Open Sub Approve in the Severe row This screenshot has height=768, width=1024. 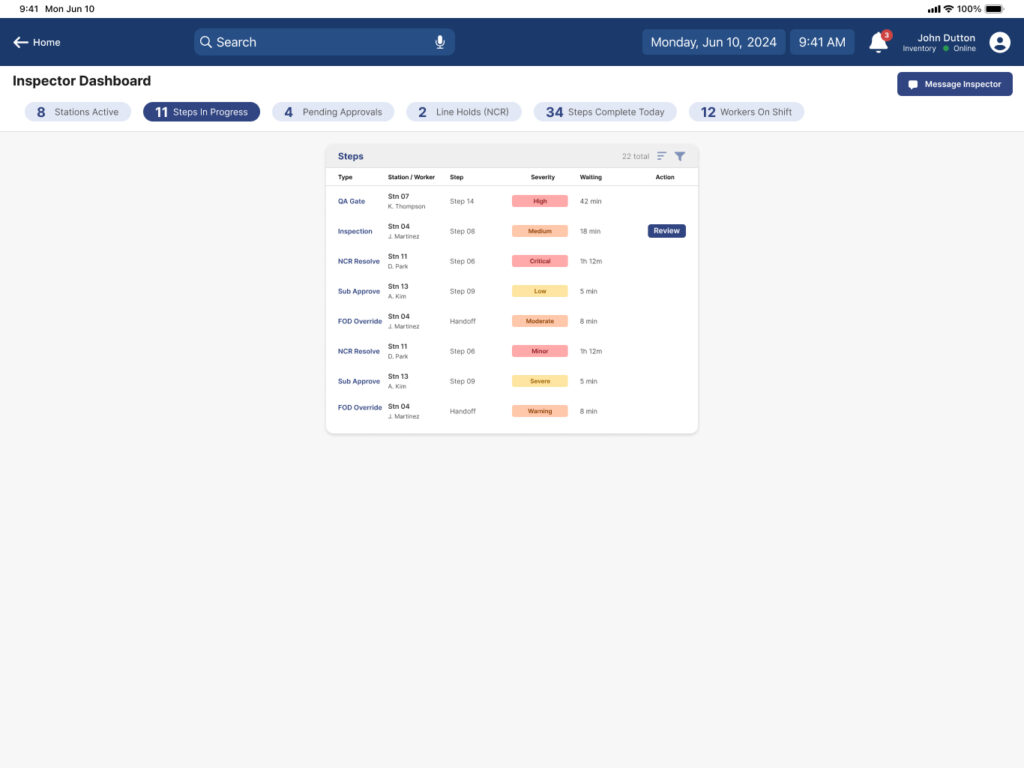359,382
